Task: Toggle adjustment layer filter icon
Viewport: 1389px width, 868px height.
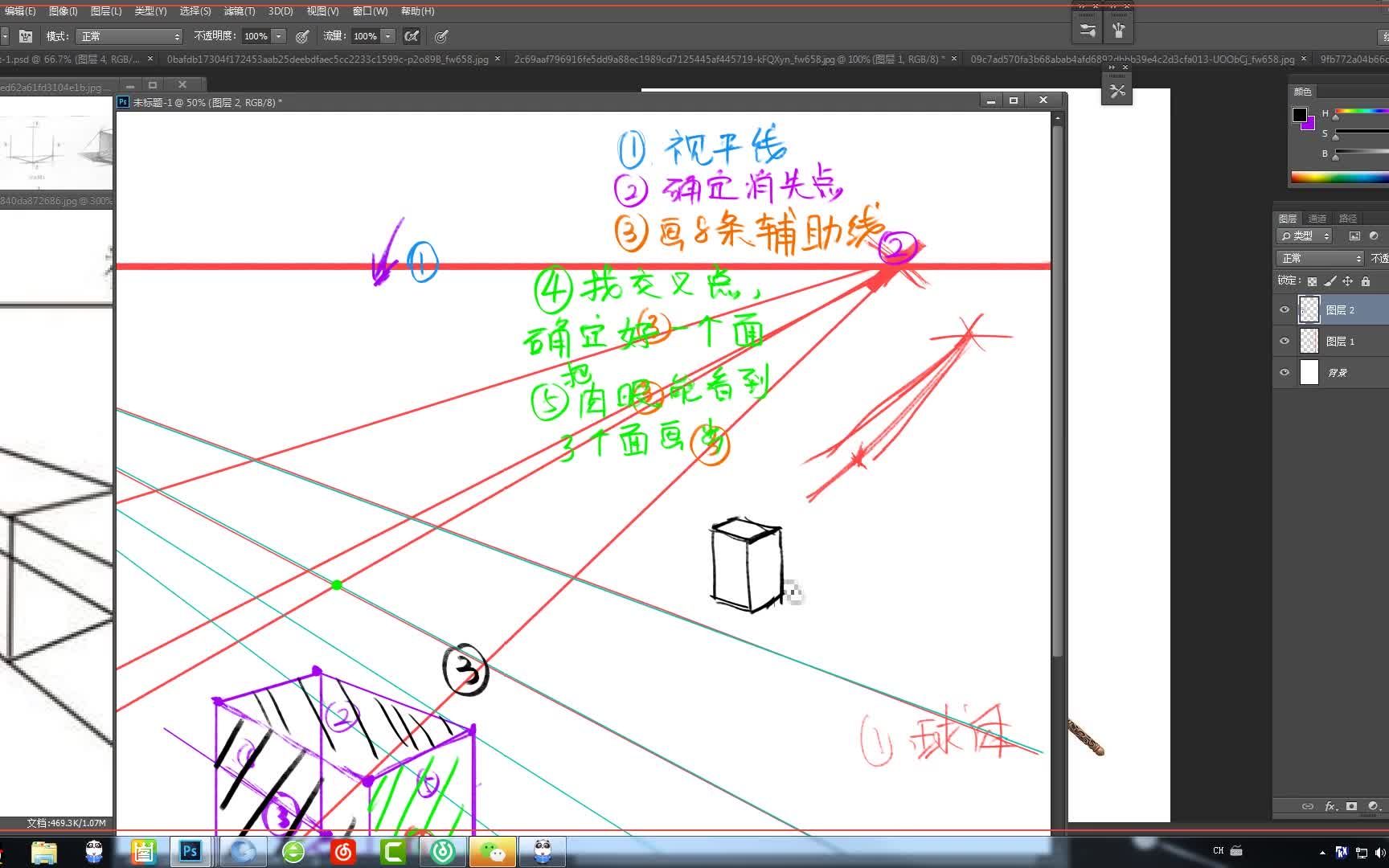Action: pos(1374,235)
